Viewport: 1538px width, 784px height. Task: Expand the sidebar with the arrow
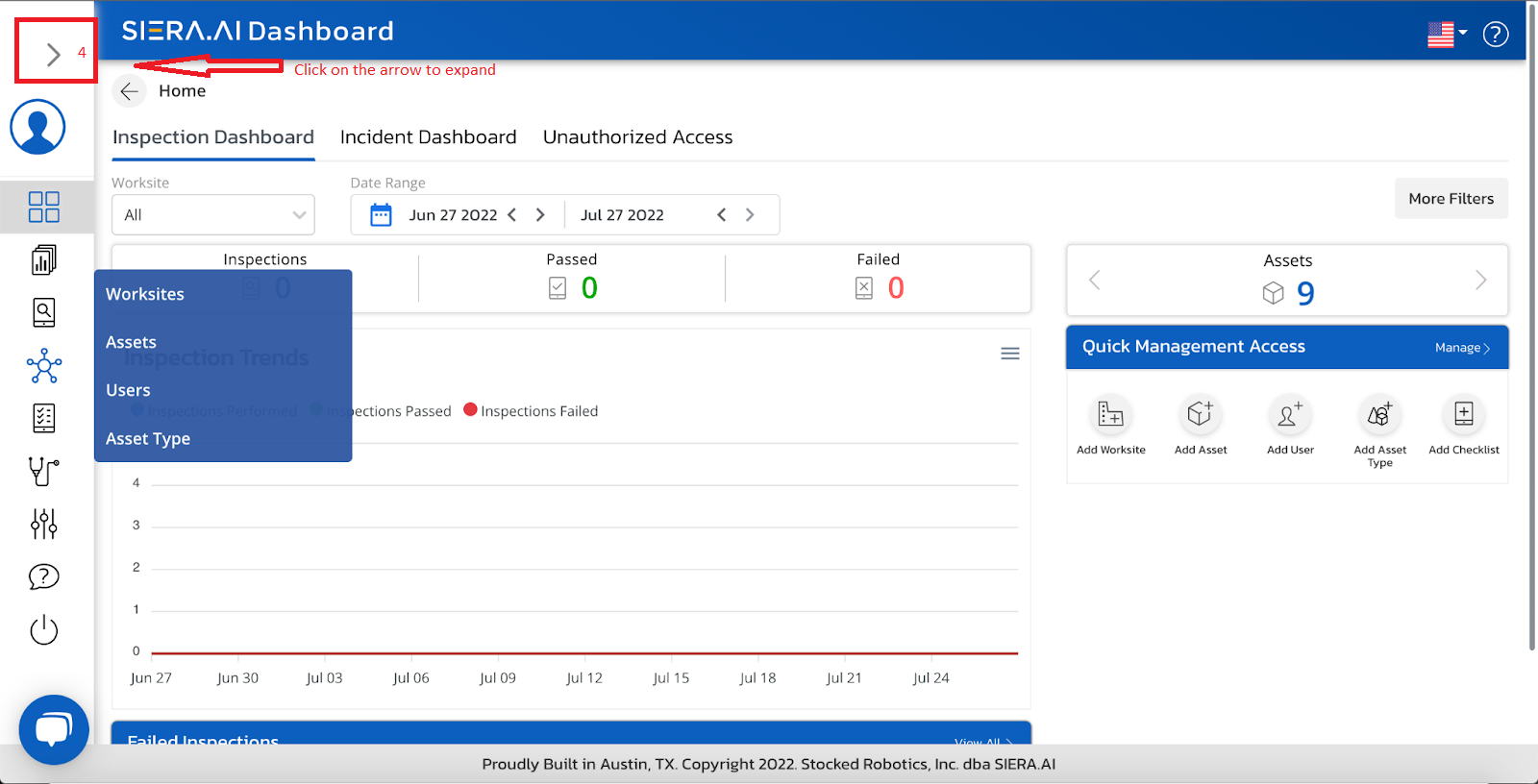click(54, 55)
